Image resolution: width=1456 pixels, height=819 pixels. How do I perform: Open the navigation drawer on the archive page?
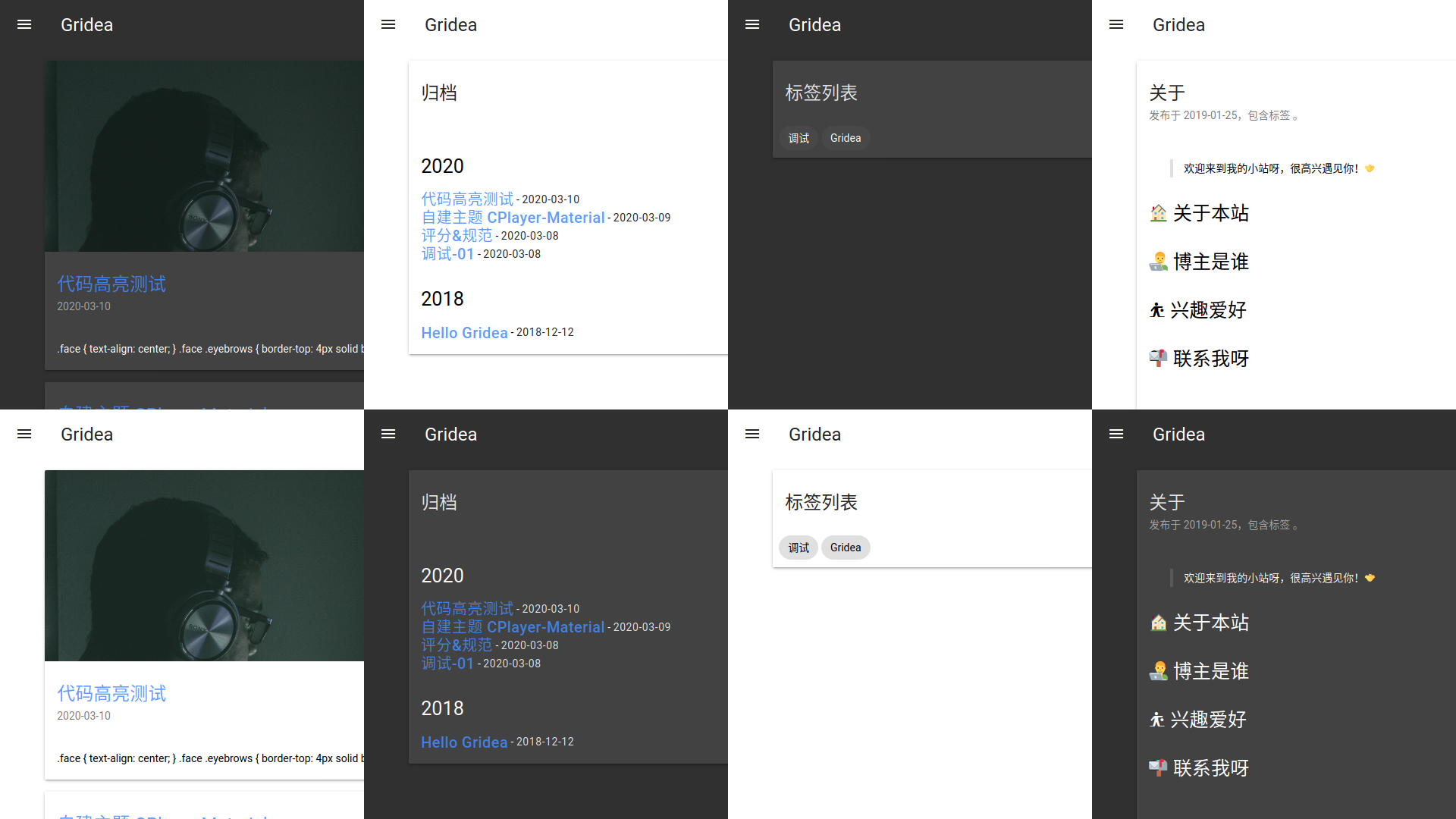(388, 24)
